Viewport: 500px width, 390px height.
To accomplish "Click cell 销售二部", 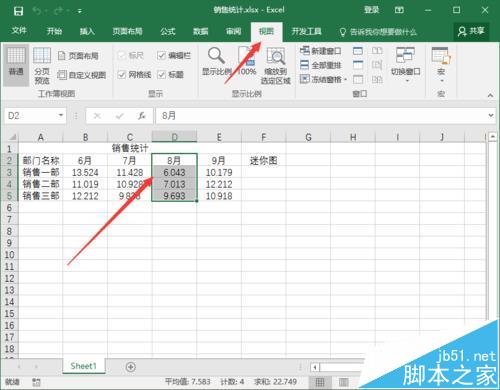I will (x=41, y=184).
